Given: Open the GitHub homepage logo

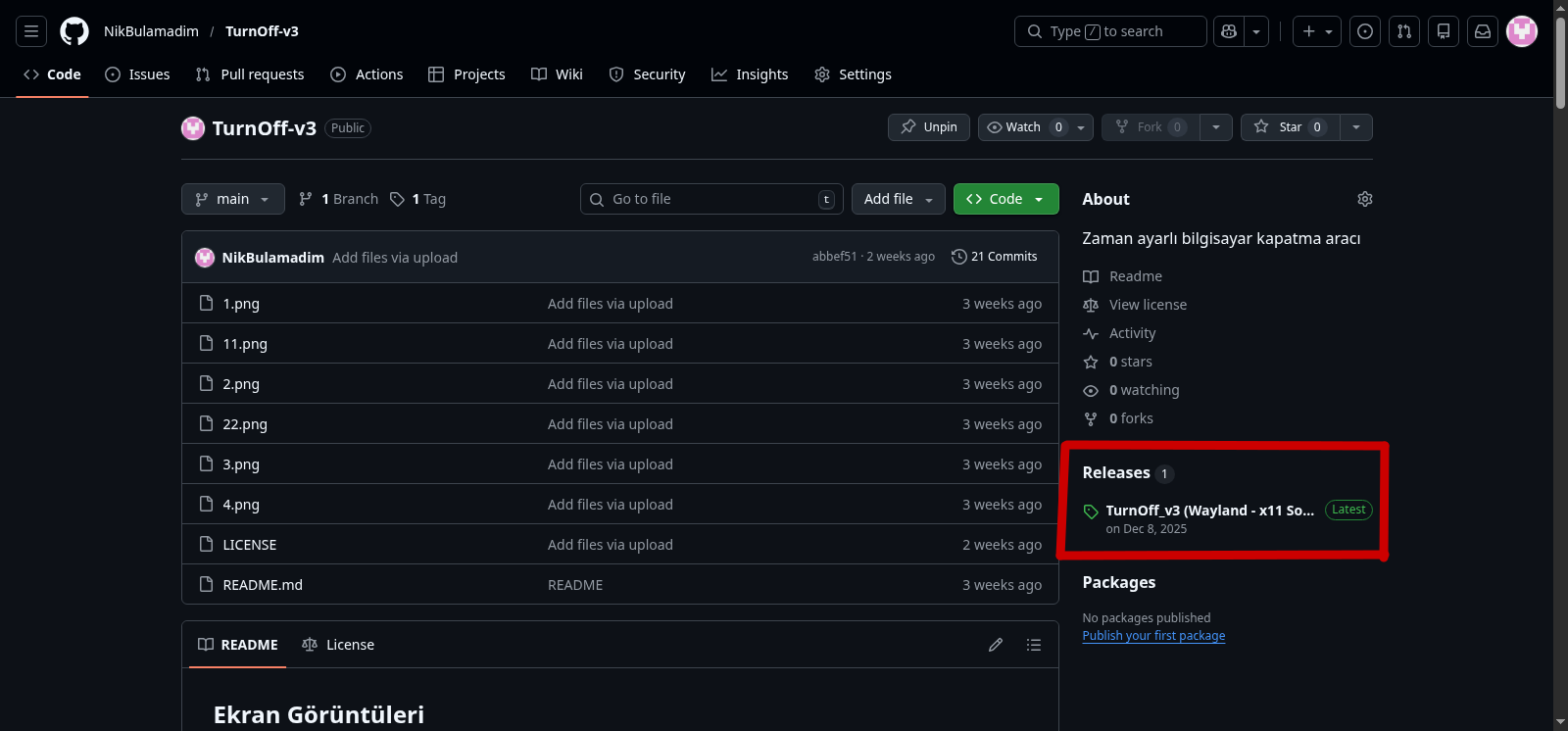Looking at the screenshot, I should (x=74, y=31).
